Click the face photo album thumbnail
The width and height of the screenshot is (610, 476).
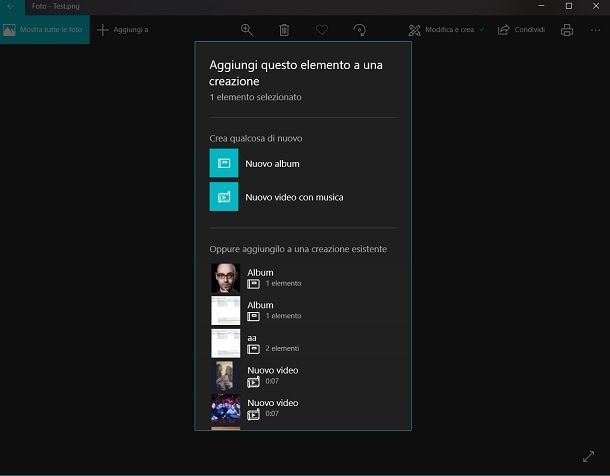click(225, 278)
